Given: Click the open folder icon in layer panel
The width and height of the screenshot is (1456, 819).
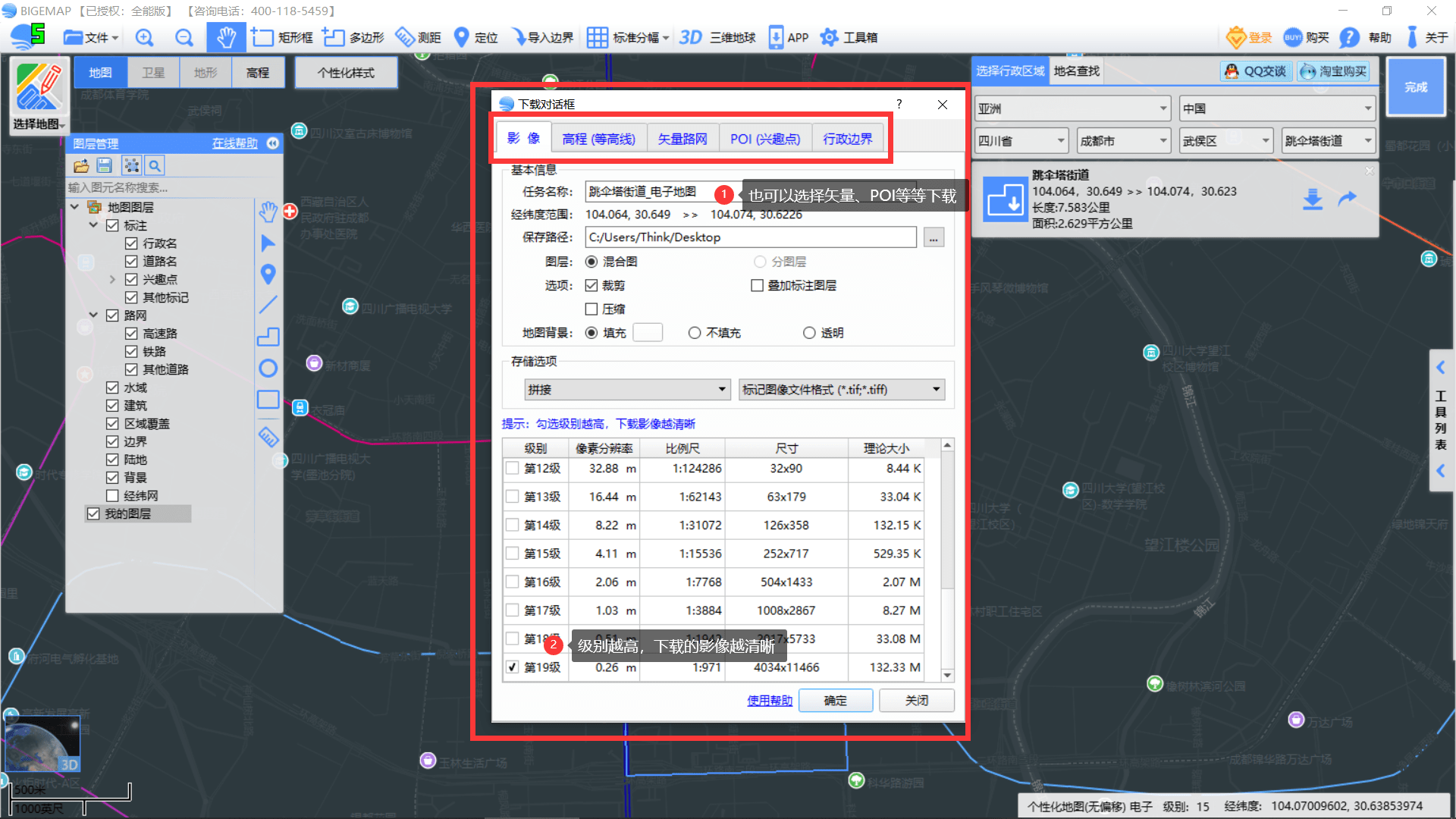Looking at the screenshot, I should pyautogui.click(x=81, y=165).
